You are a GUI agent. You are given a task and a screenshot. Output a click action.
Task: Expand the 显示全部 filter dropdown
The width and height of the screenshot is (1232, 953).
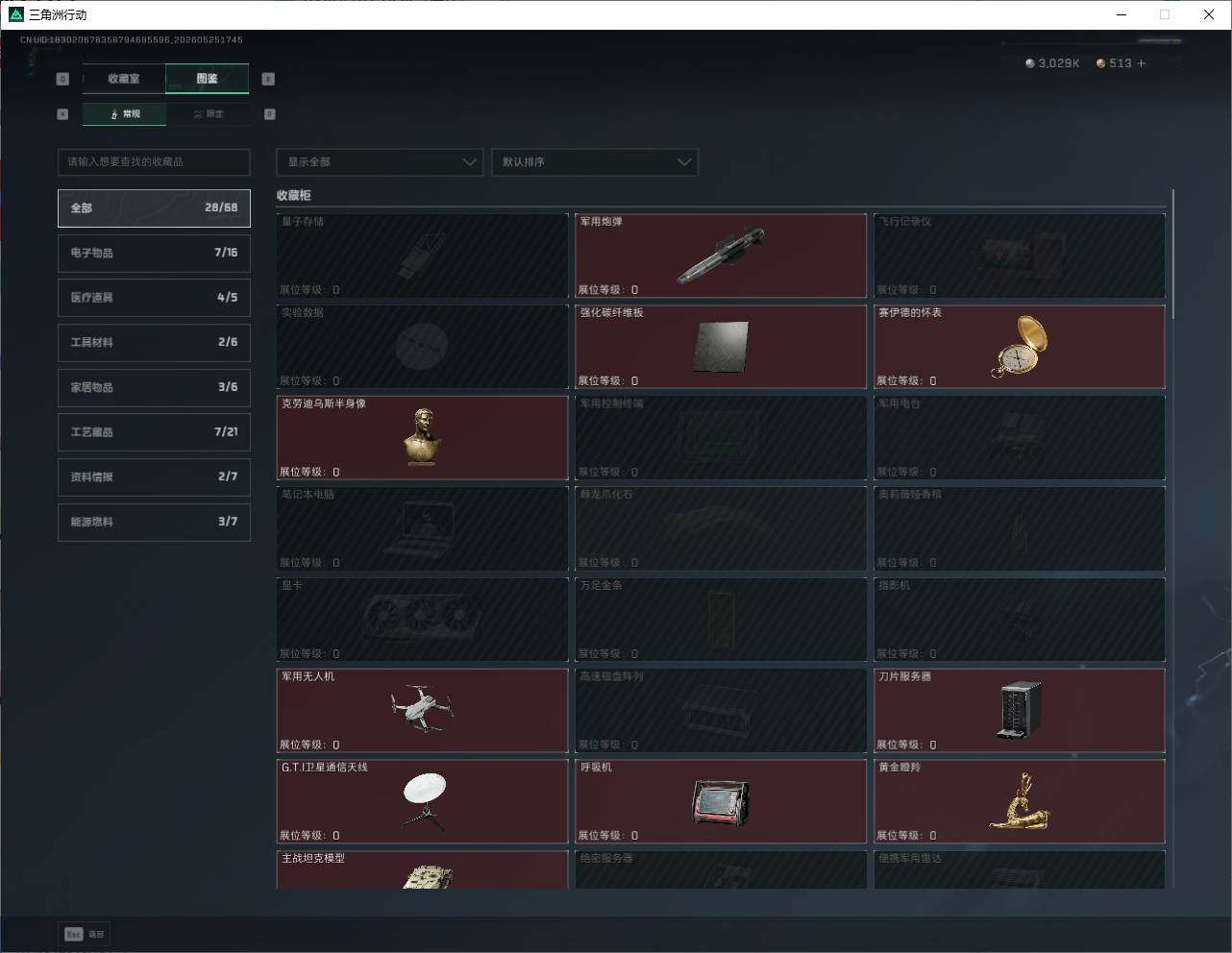(380, 161)
